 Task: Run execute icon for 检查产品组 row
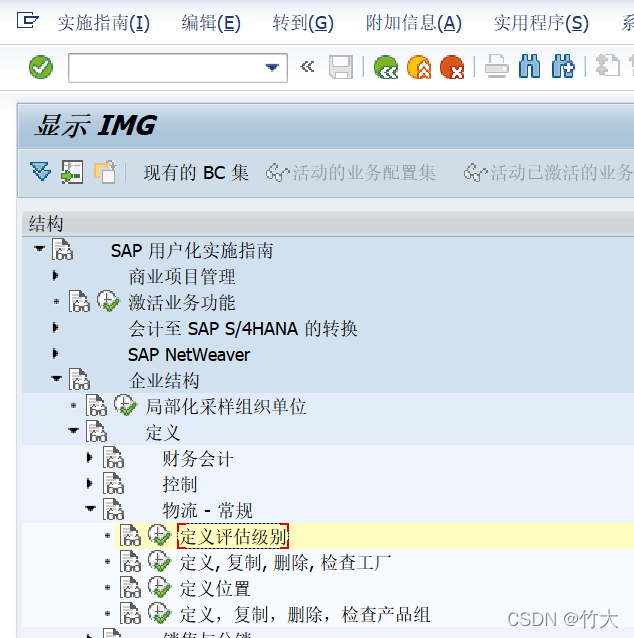click(x=160, y=614)
